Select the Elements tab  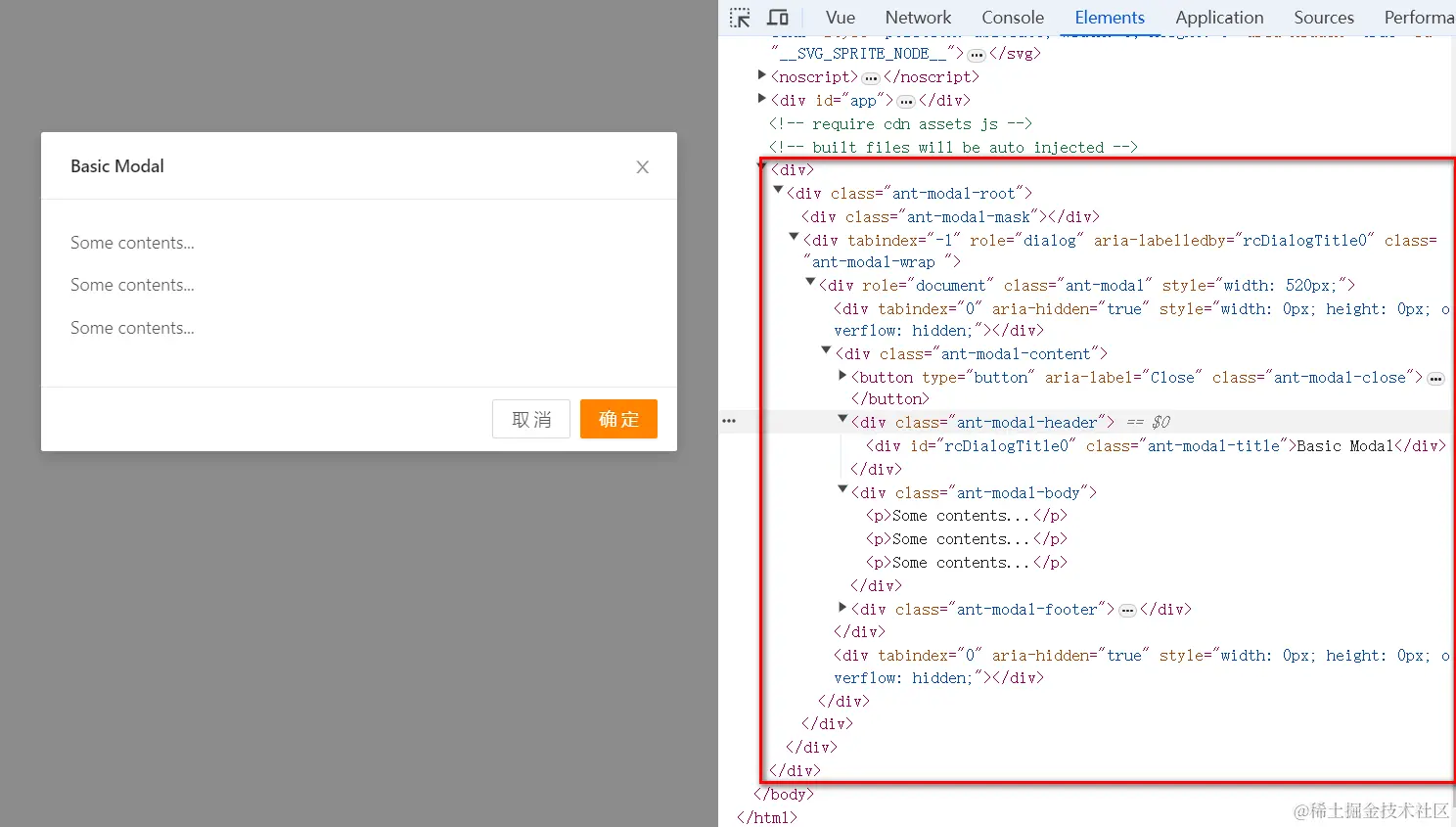click(x=1110, y=18)
